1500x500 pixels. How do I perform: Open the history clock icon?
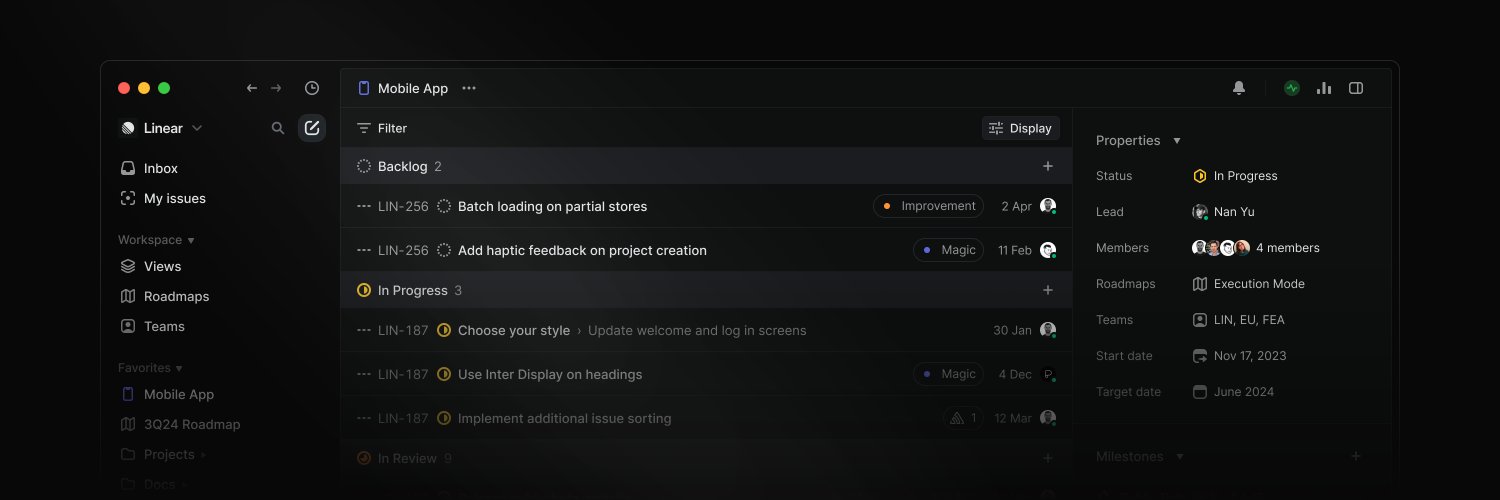312,88
